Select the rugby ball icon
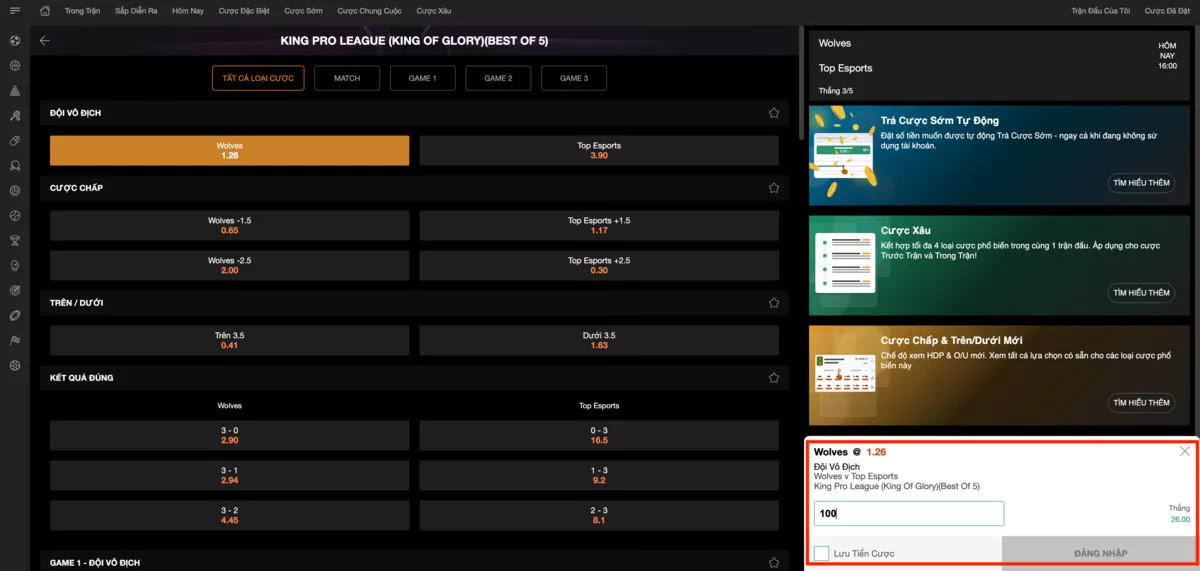This screenshot has width=1200, height=571. (x=15, y=315)
